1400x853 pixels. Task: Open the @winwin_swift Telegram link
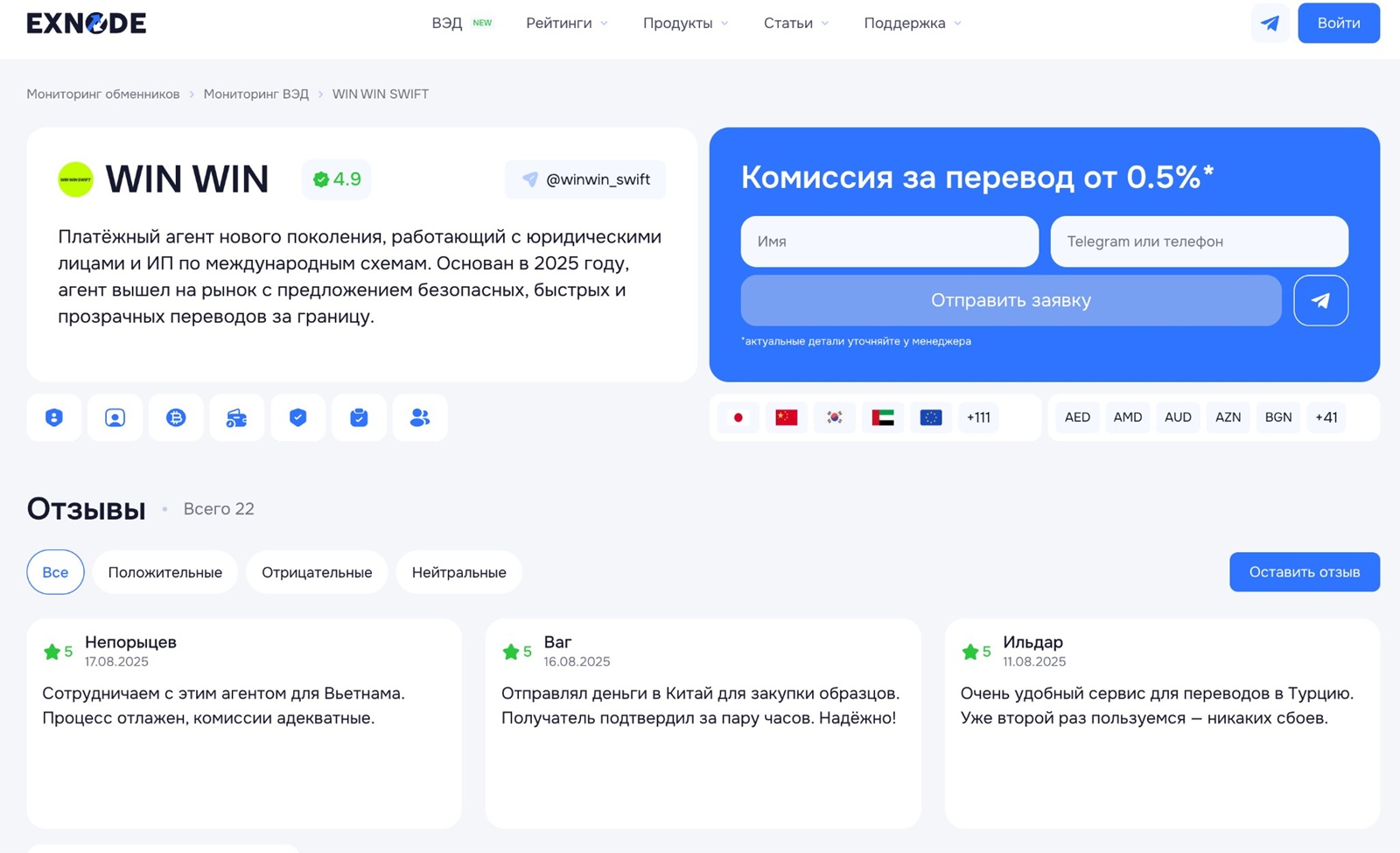[x=585, y=179]
